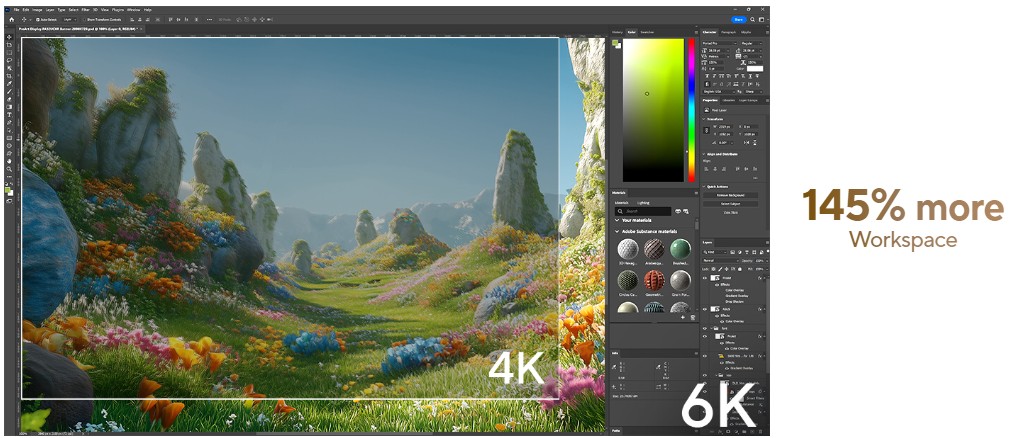Click the vertical hue slider in Color panel
This screenshot has width=1029, height=438.
(690, 110)
